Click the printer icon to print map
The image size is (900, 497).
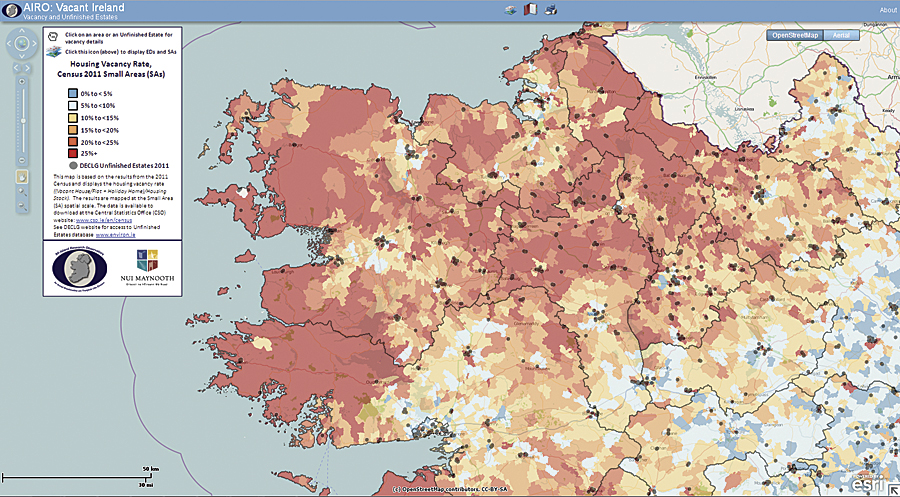click(550, 9)
